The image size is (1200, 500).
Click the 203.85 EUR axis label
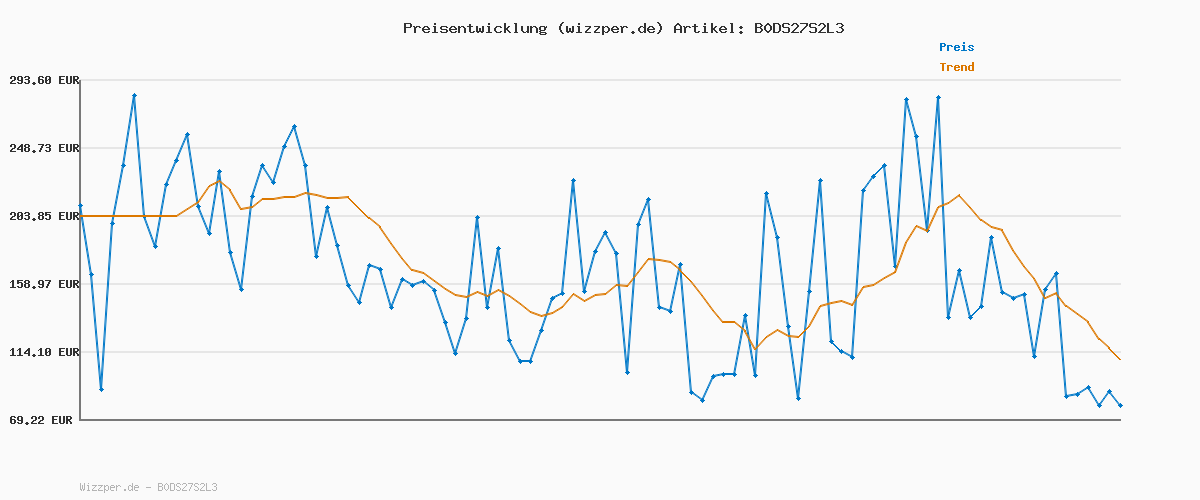(44, 216)
